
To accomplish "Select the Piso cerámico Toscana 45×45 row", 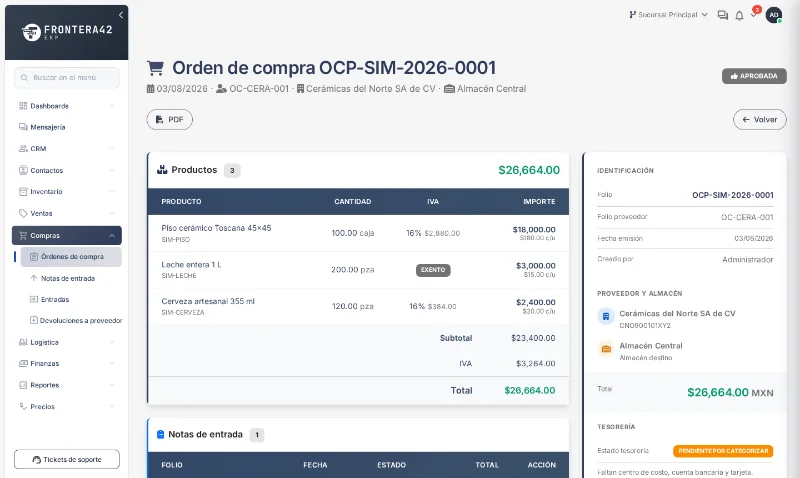I will (x=358, y=233).
